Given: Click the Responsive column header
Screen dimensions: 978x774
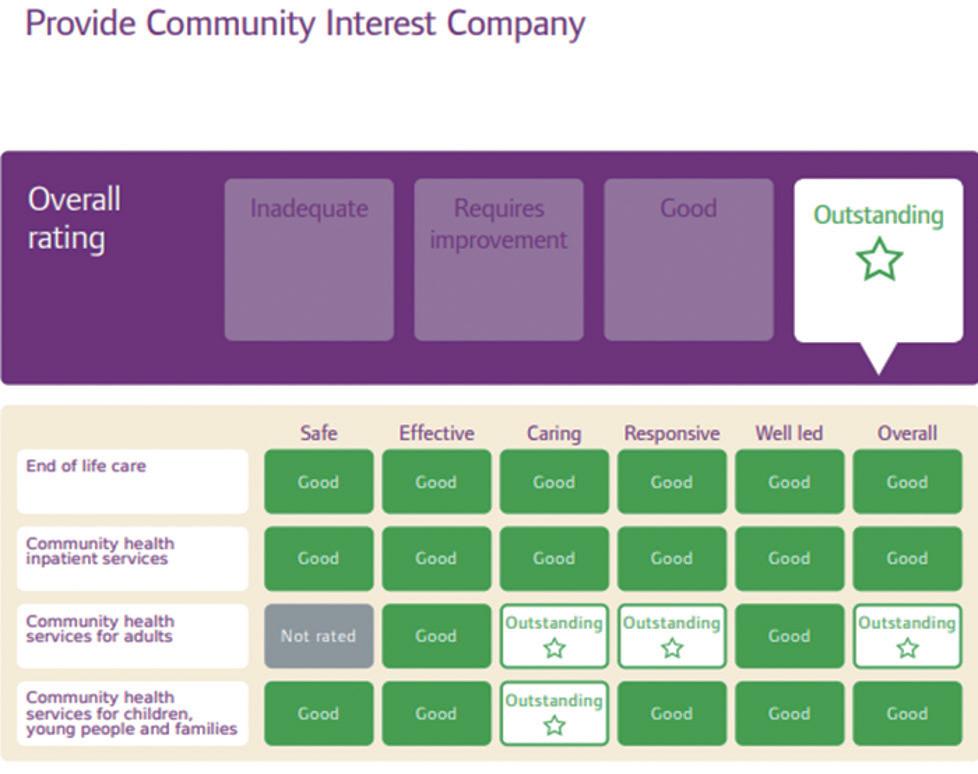Looking at the screenshot, I should coord(672,433).
